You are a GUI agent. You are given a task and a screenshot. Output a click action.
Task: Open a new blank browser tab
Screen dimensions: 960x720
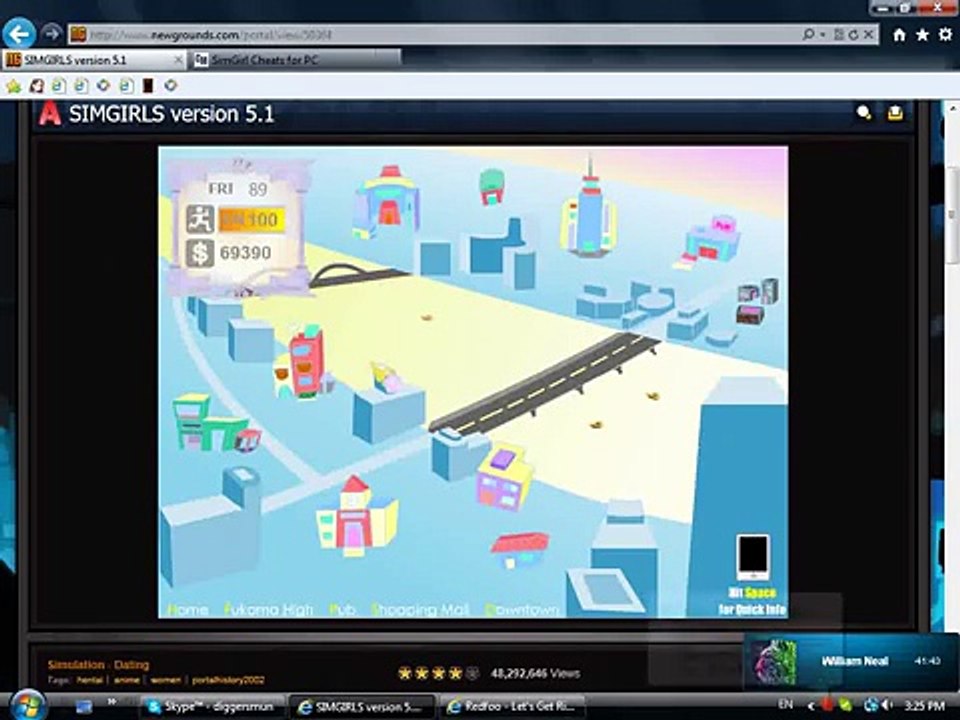[388, 59]
